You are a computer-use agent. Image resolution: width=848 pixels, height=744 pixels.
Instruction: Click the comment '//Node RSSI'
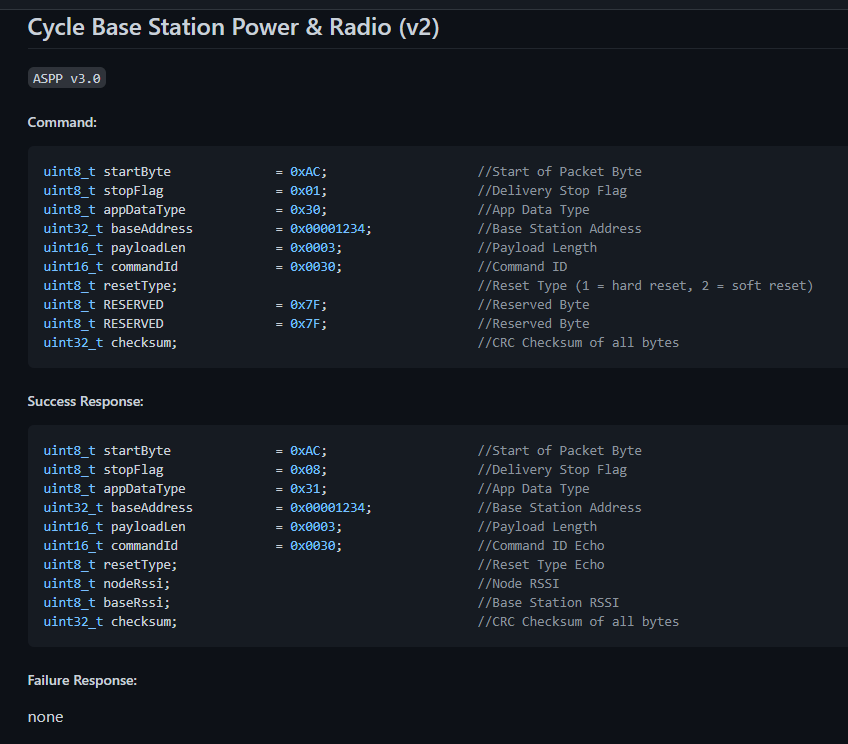coord(518,584)
